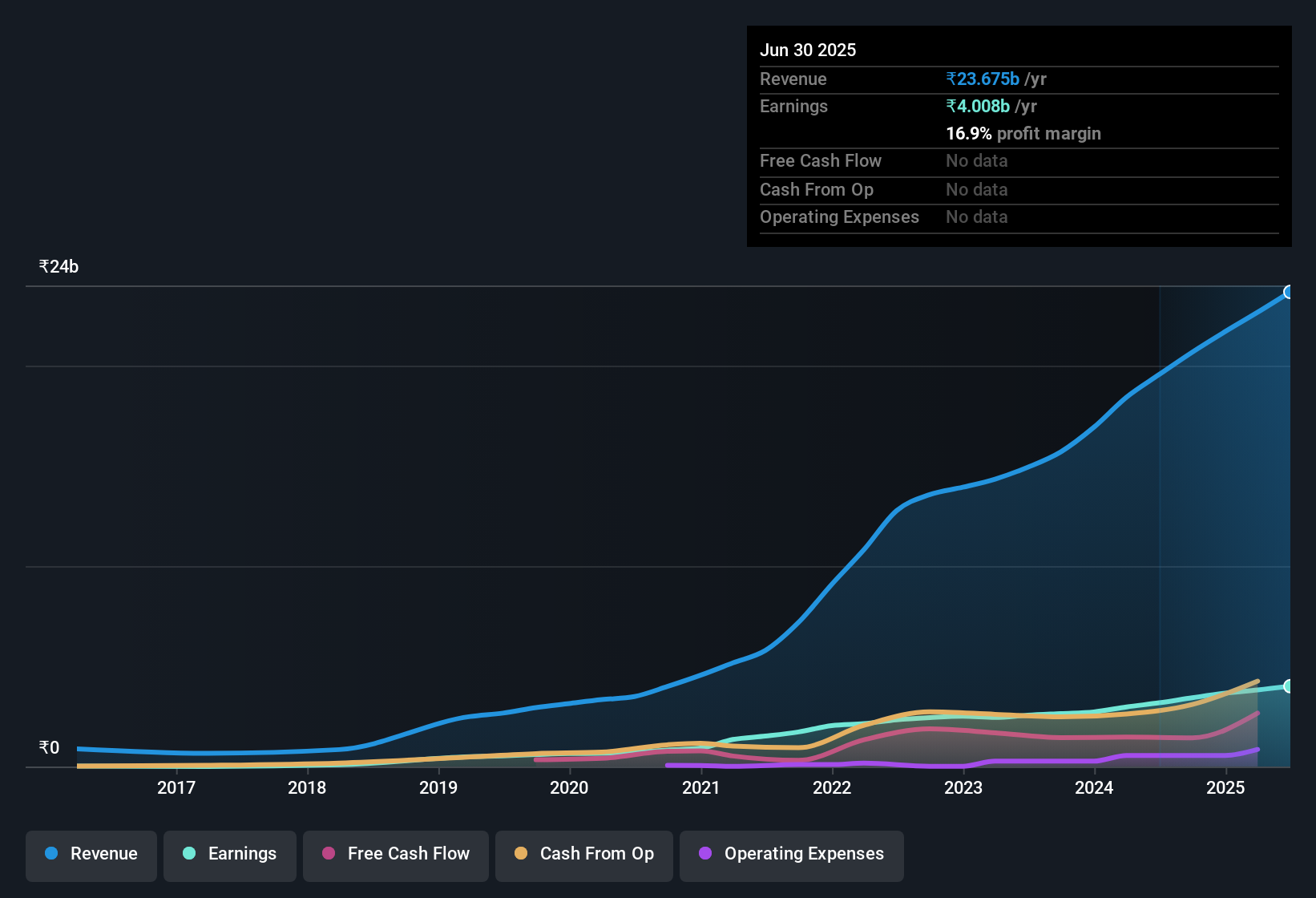This screenshot has height=898, width=1316.
Task: Select the Revenue row in the data panel
Action: [x=793, y=79]
